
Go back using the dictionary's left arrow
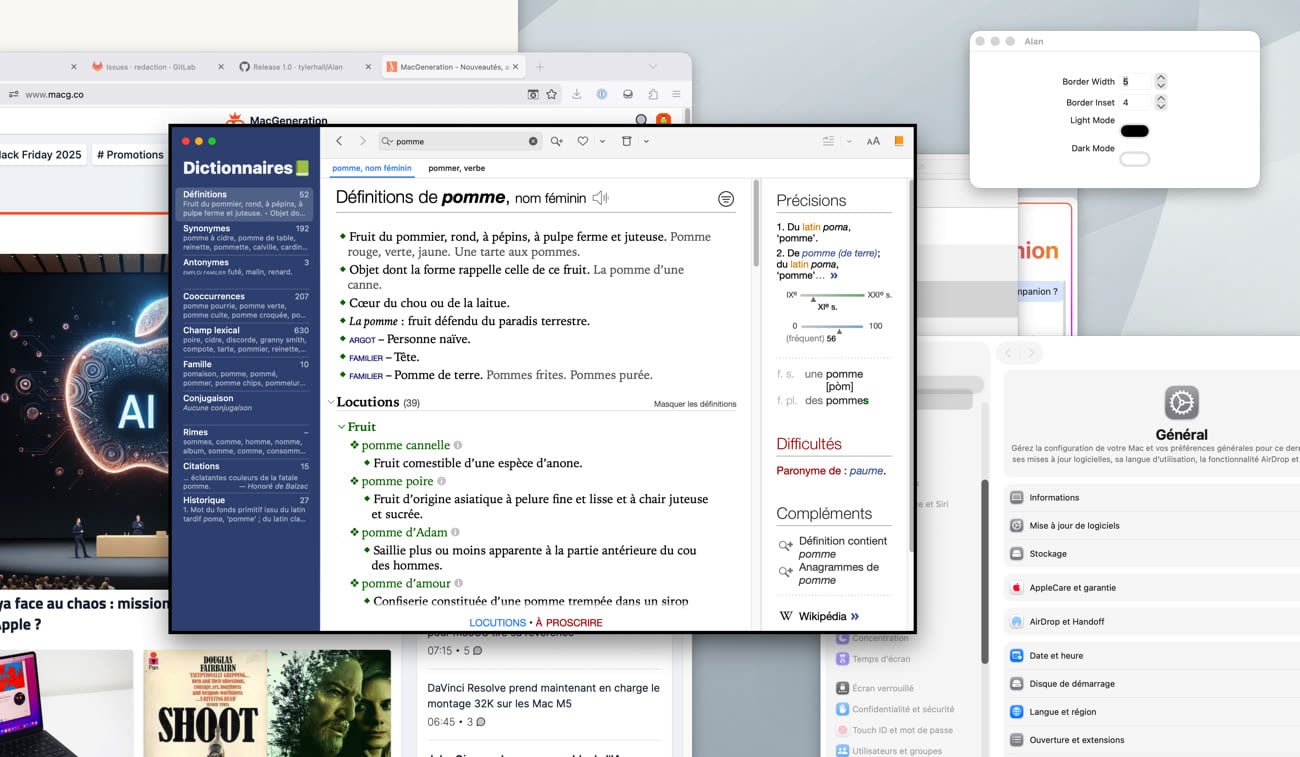(339, 142)
